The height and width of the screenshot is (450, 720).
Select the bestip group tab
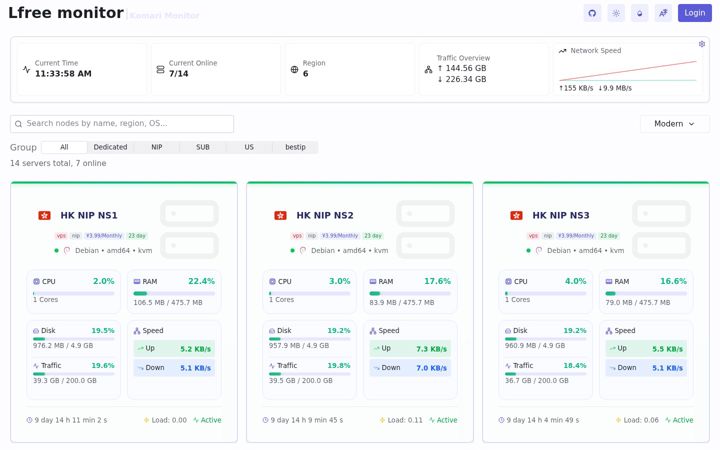click(x=295, y=147)
